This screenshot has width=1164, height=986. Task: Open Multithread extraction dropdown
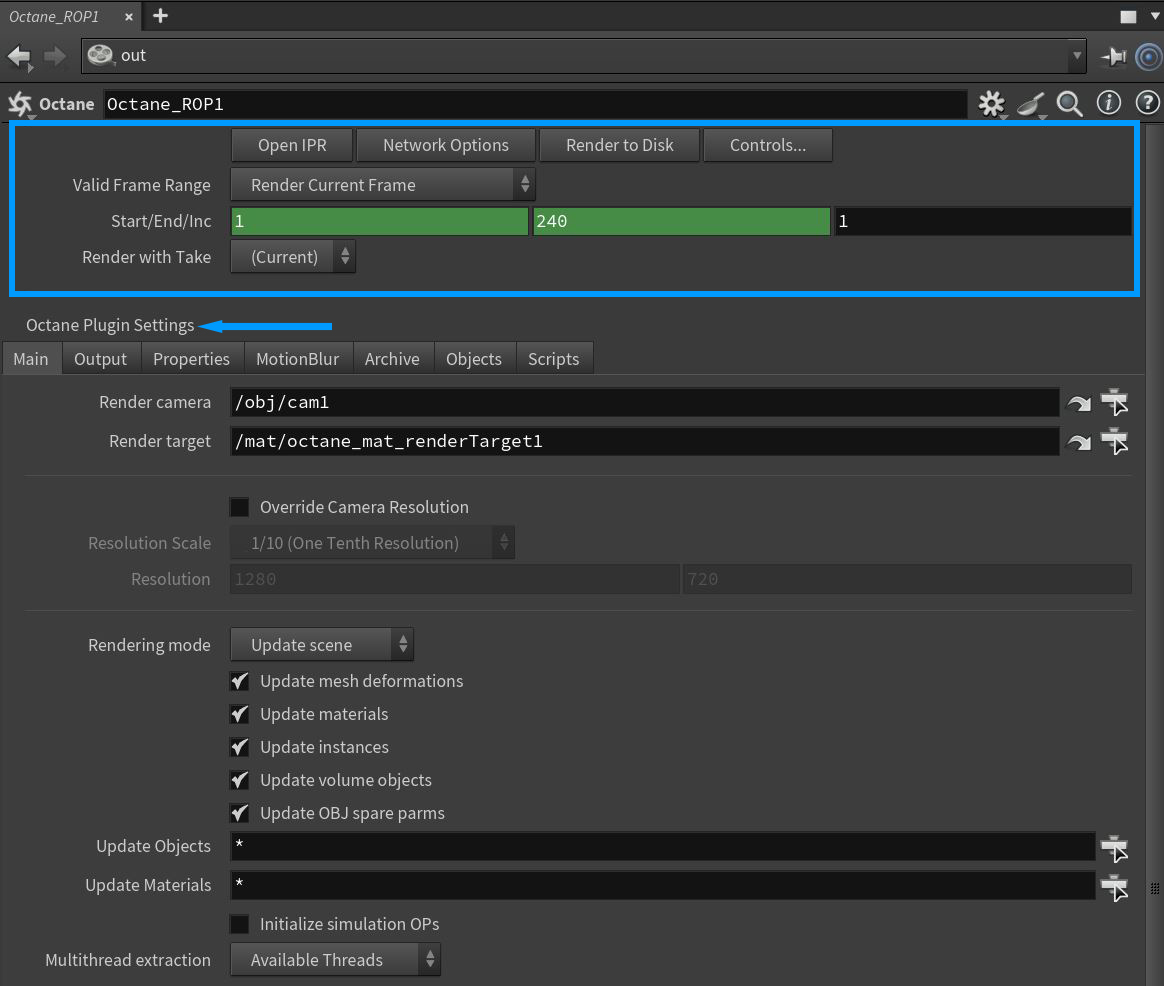coord(335,960)
